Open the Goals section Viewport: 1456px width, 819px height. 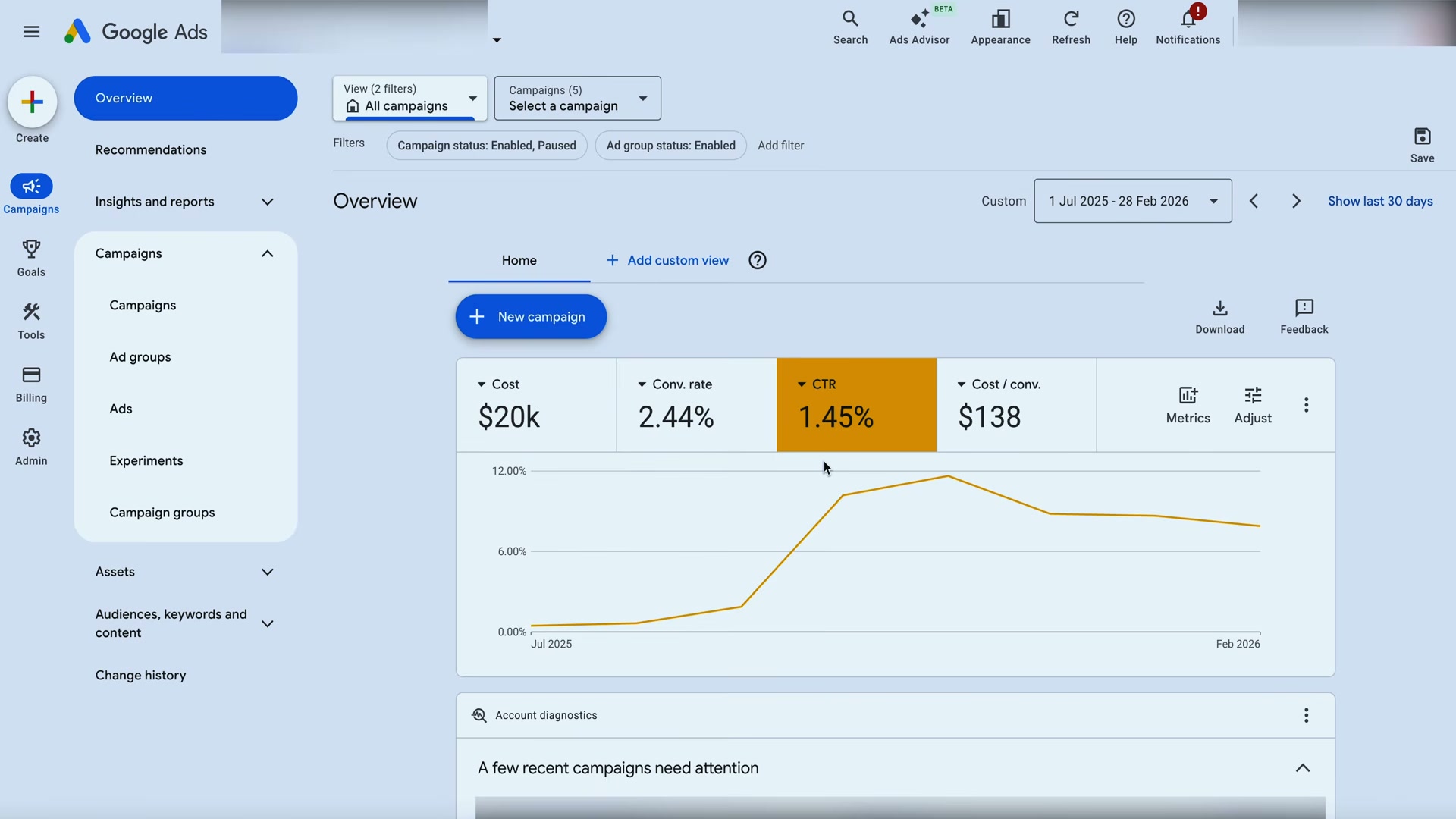click(31, 258)
